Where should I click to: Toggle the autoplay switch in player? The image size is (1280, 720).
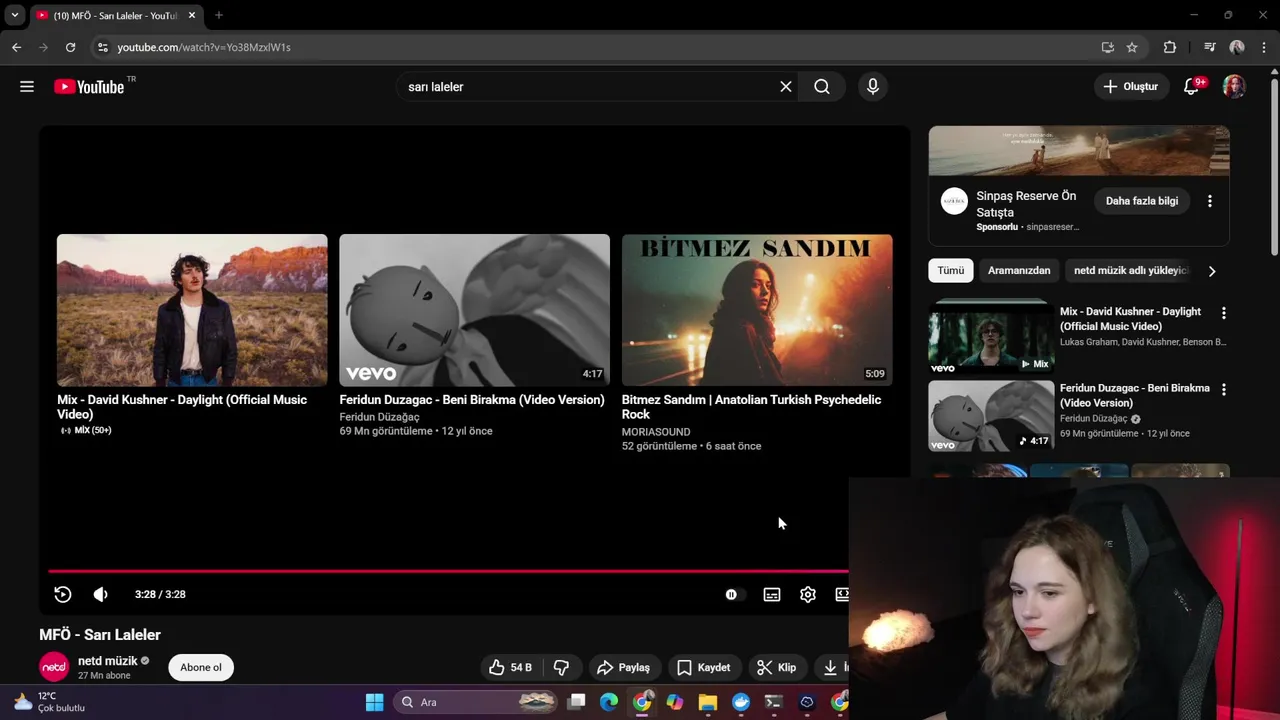734,594
